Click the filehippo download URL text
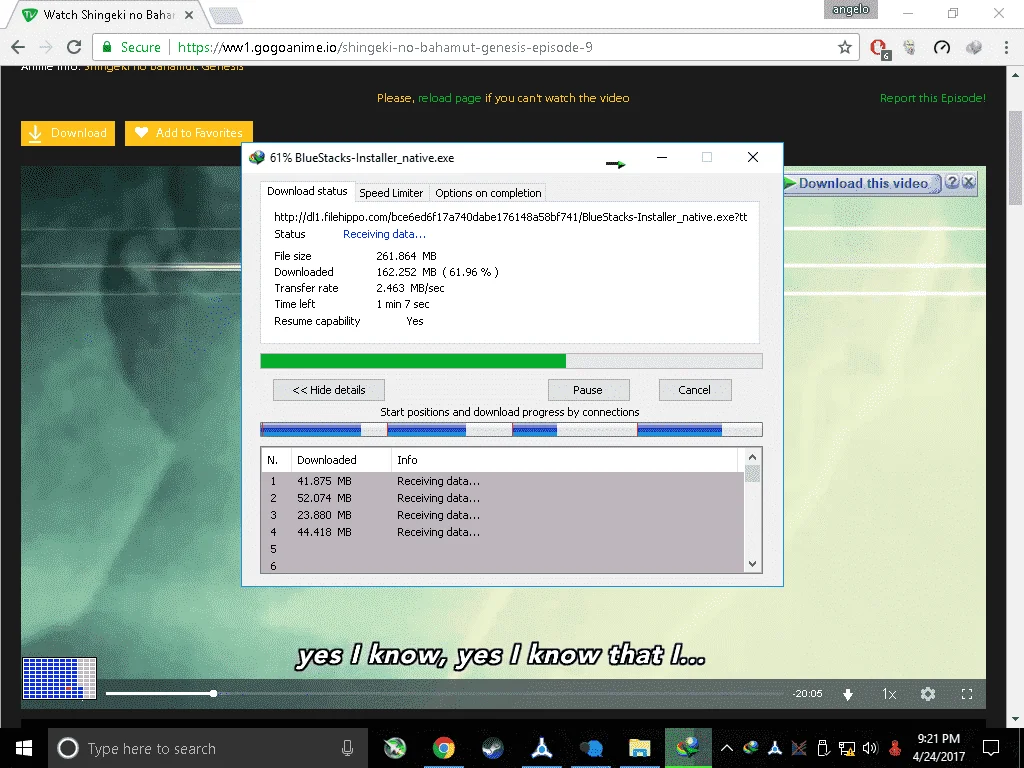This screenshot has height=768, width=1024. (x=510, y=217)
